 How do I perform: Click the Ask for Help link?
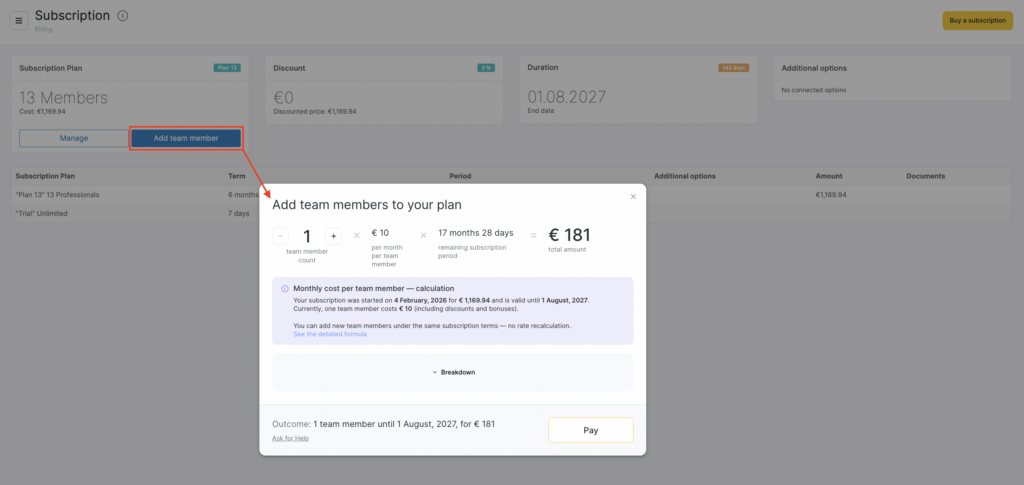pyautogui.click(x=290, y=438)
